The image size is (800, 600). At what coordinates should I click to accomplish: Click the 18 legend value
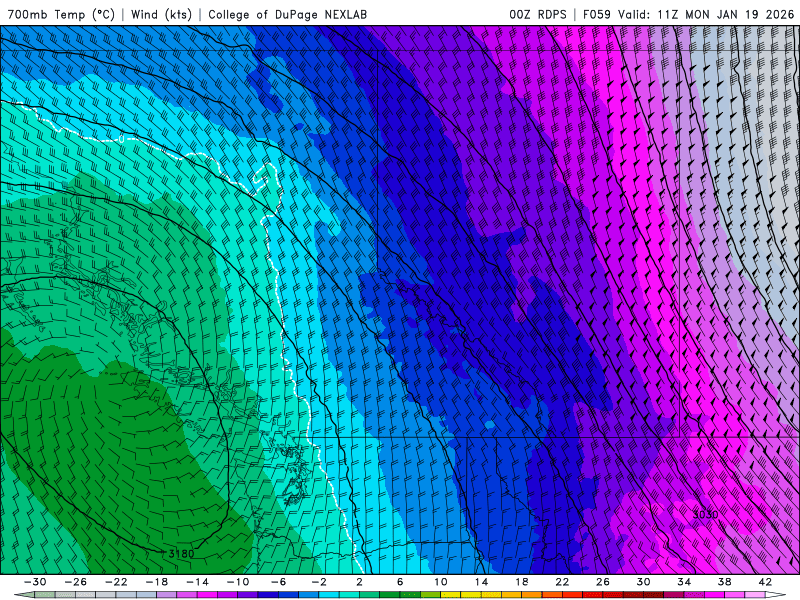521,582
